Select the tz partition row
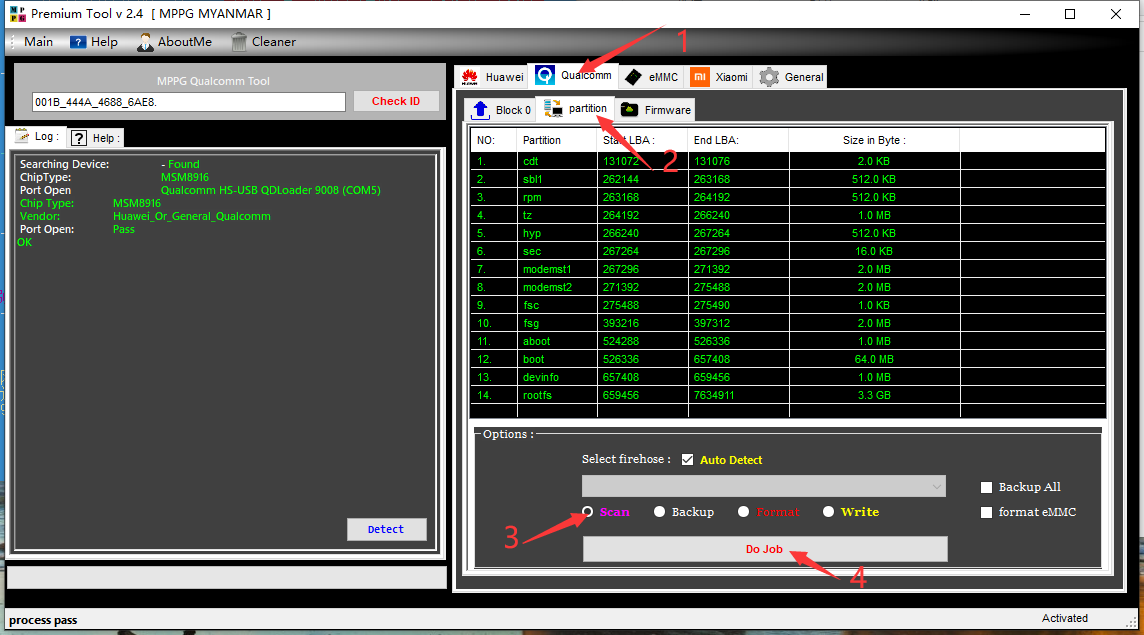1144x635 pixels. tap(788, 215)
